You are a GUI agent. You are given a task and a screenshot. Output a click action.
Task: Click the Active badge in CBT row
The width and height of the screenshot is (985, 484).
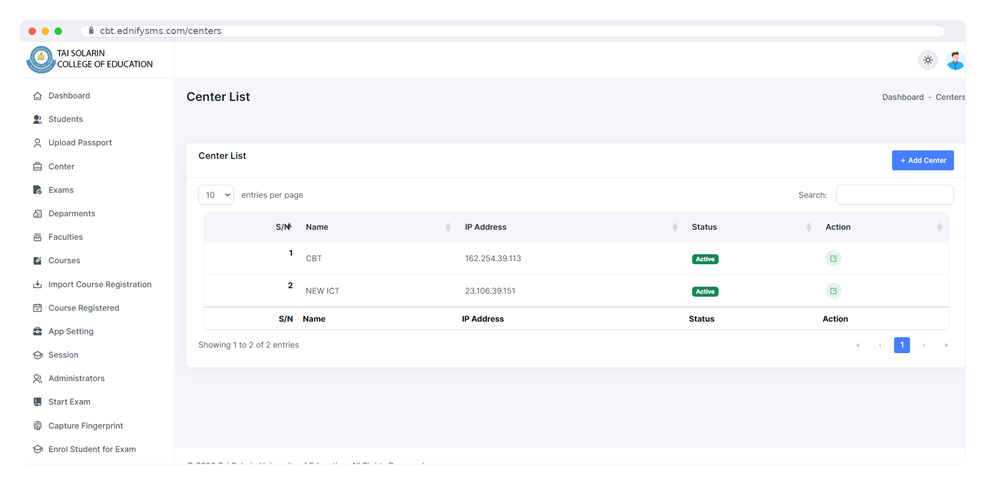[x=705, y=259]
